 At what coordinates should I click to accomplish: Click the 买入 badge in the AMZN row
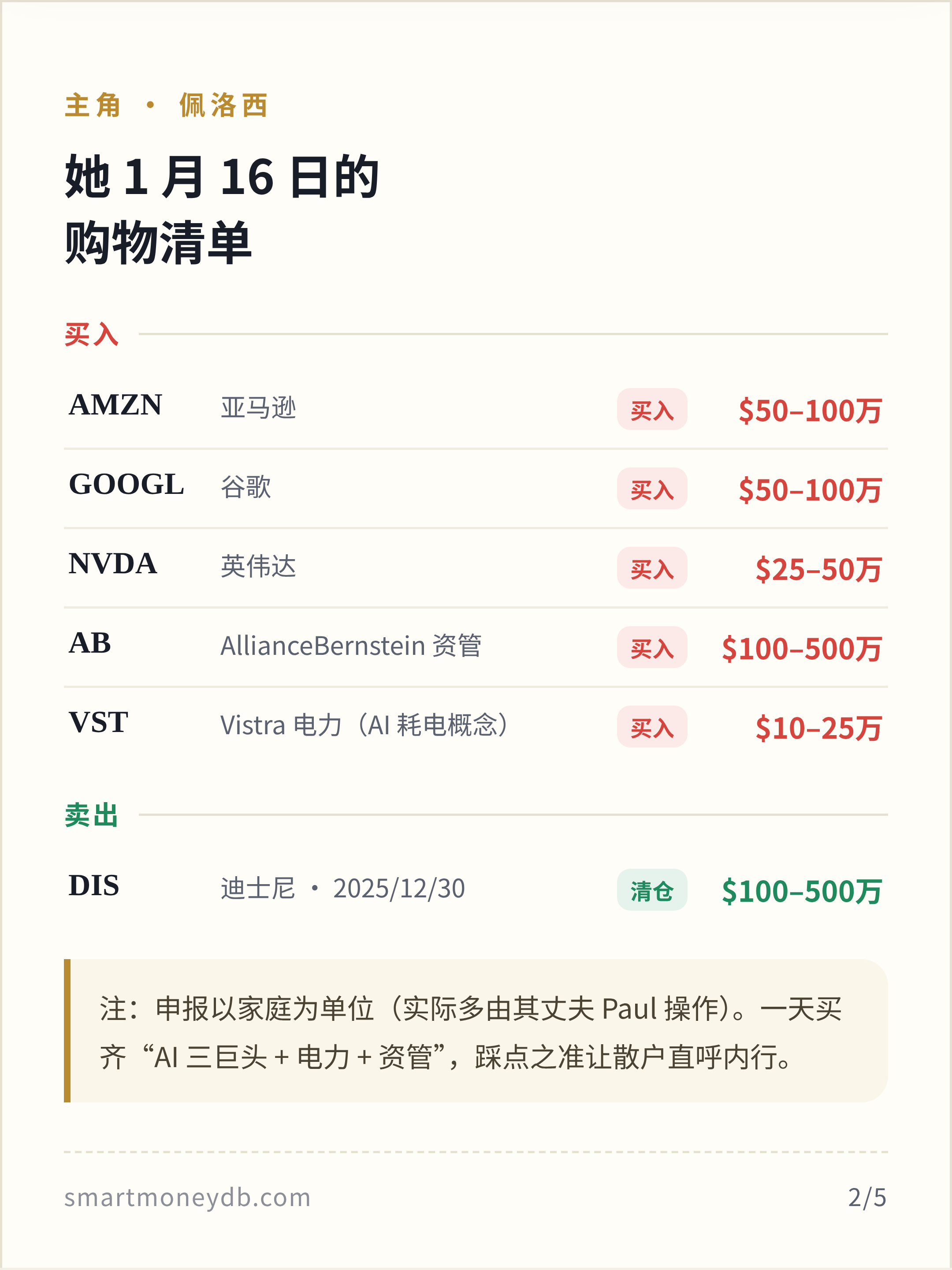[652, 409]
